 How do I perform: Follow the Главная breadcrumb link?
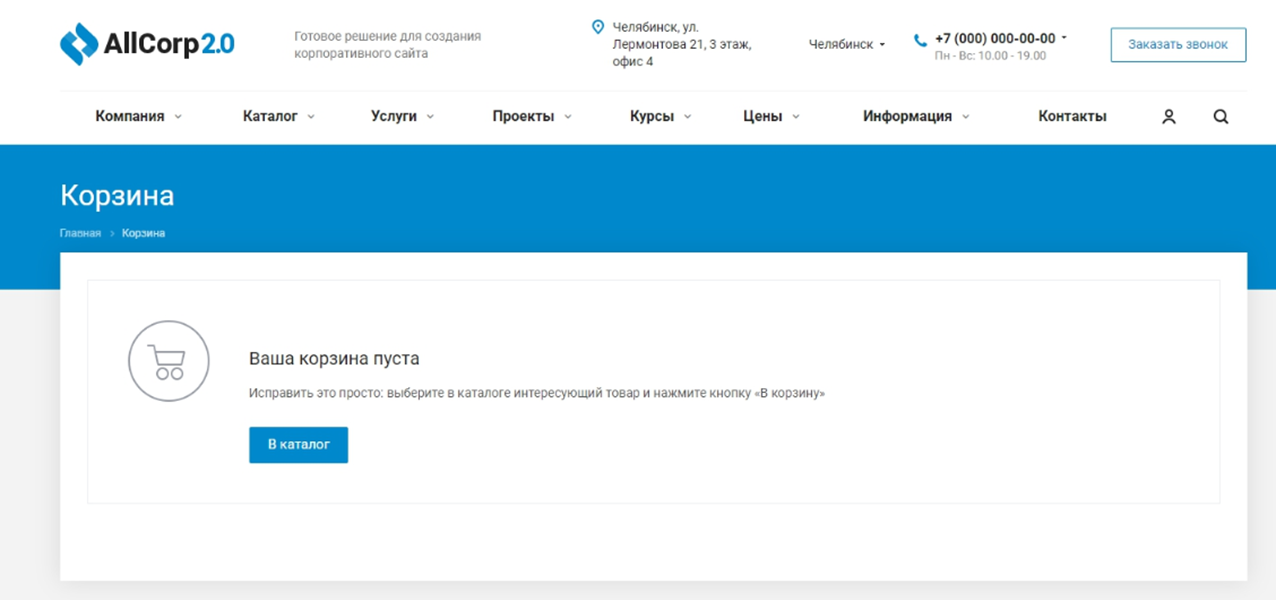click(x=80, y=233)
